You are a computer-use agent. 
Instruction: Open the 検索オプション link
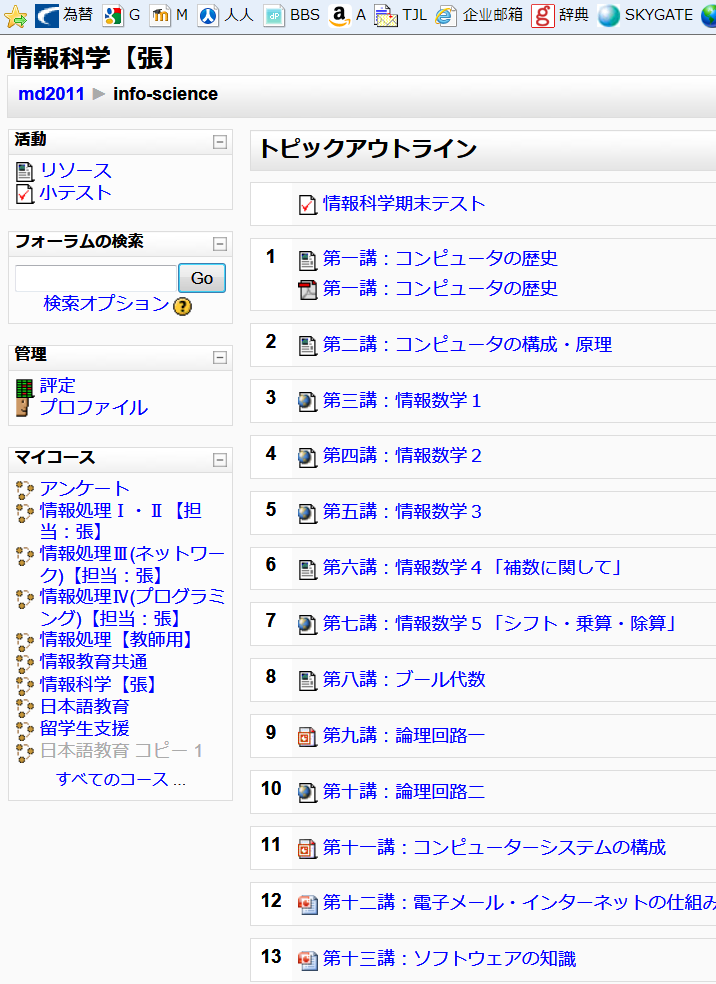[107, 304]
